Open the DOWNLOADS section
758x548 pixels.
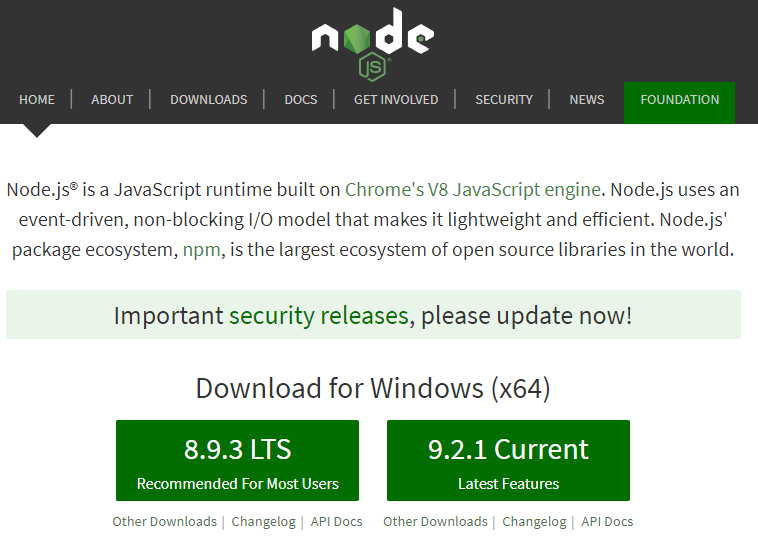click(208, 100)
